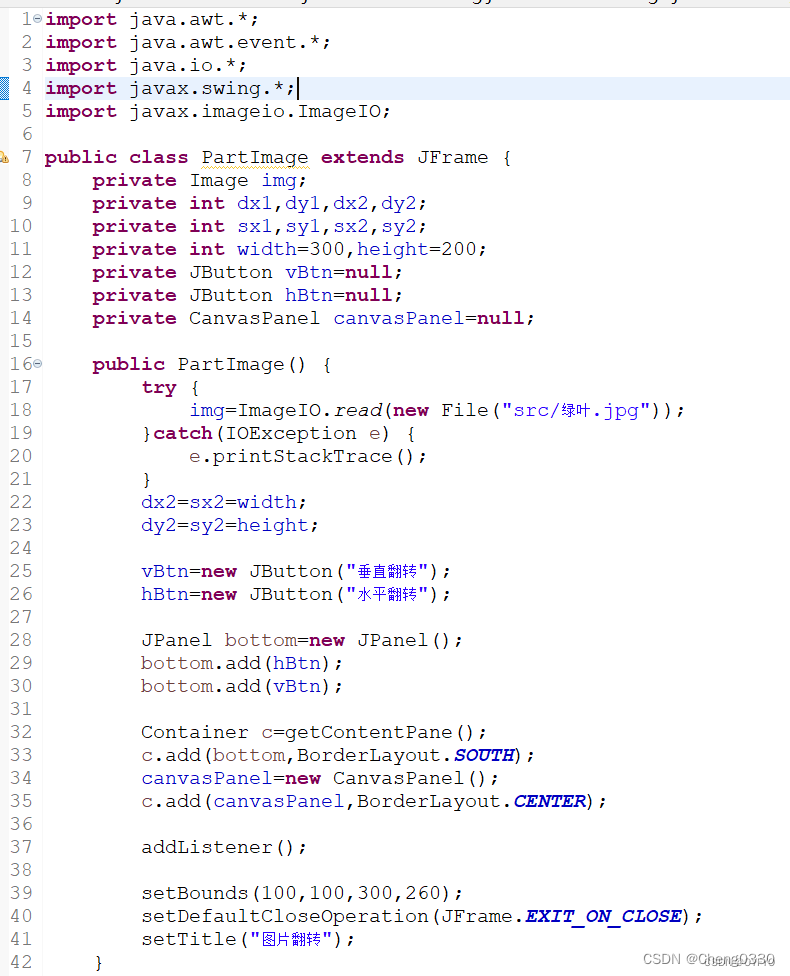Click "java.io.*;" on line 3

pyautogui.click(x=188, y=66)
